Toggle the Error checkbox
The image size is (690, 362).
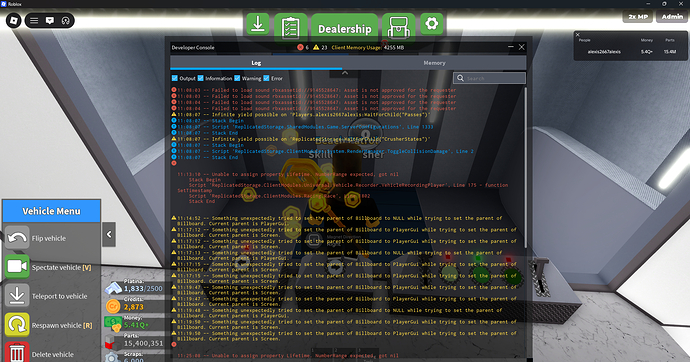click(266, 78)
